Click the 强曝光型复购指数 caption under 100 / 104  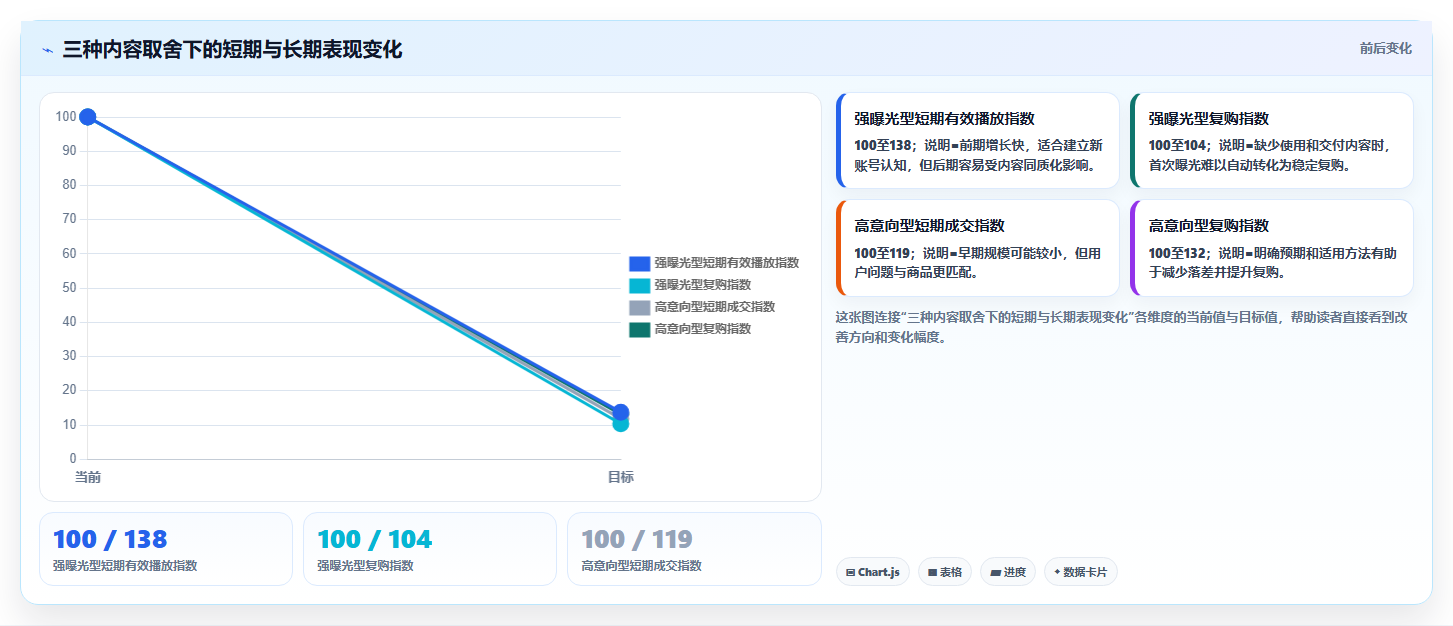click(x=365, y=566)
